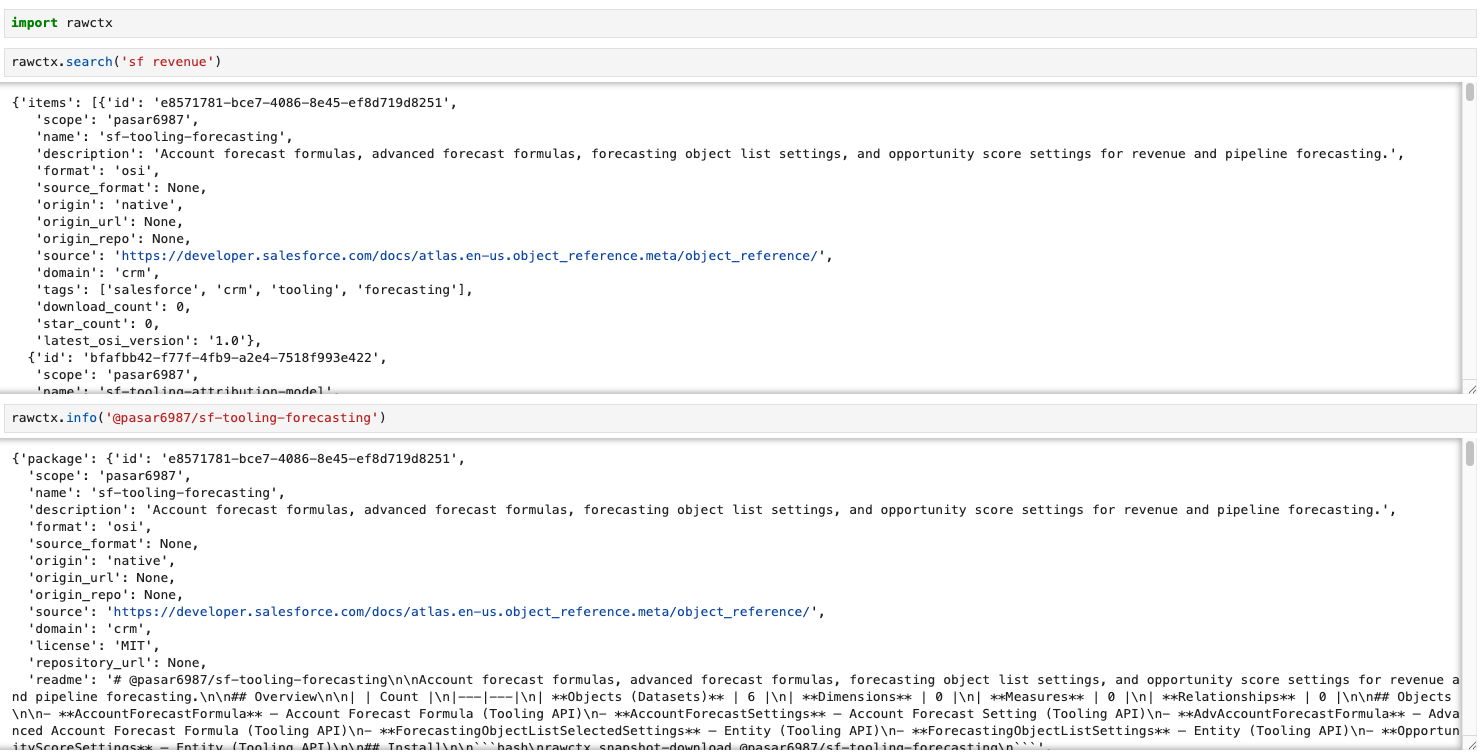Click 'domain': 'crm' in search output
Image resolution: width=1481 pixels, height=756 pixels.
click(x=98, y=273)
